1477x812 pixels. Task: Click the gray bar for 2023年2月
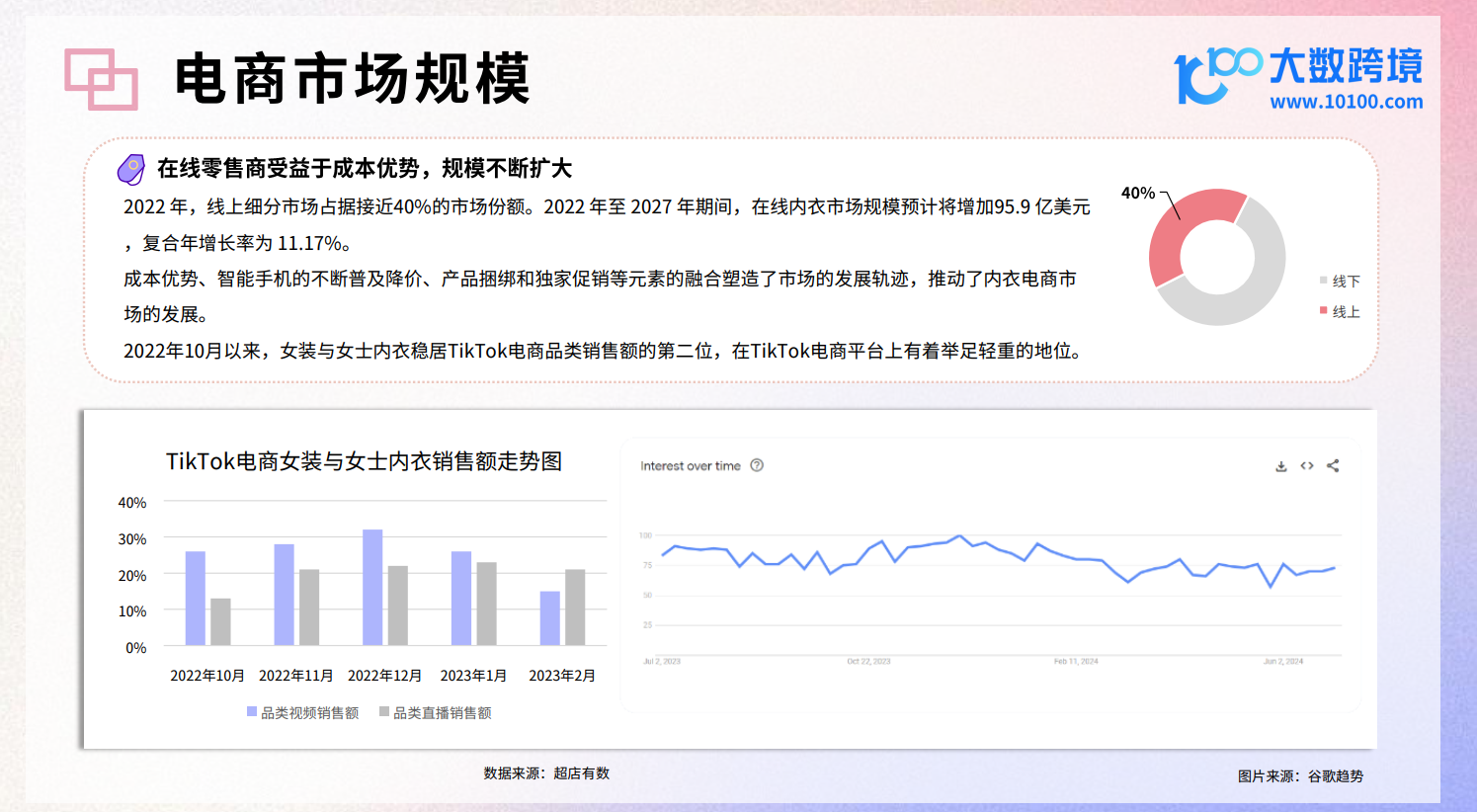pos(575,607)
